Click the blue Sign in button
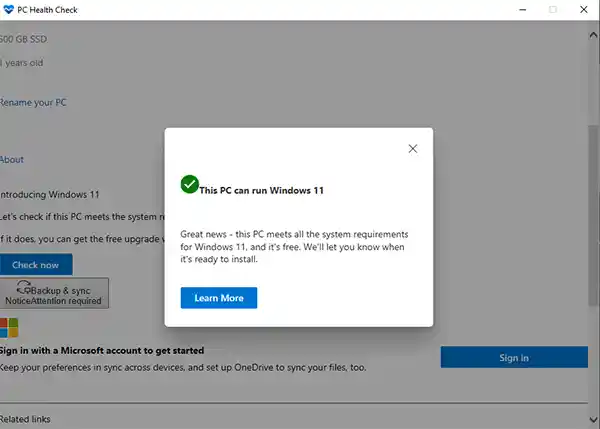Screen dimensions: 600x429 514,357
